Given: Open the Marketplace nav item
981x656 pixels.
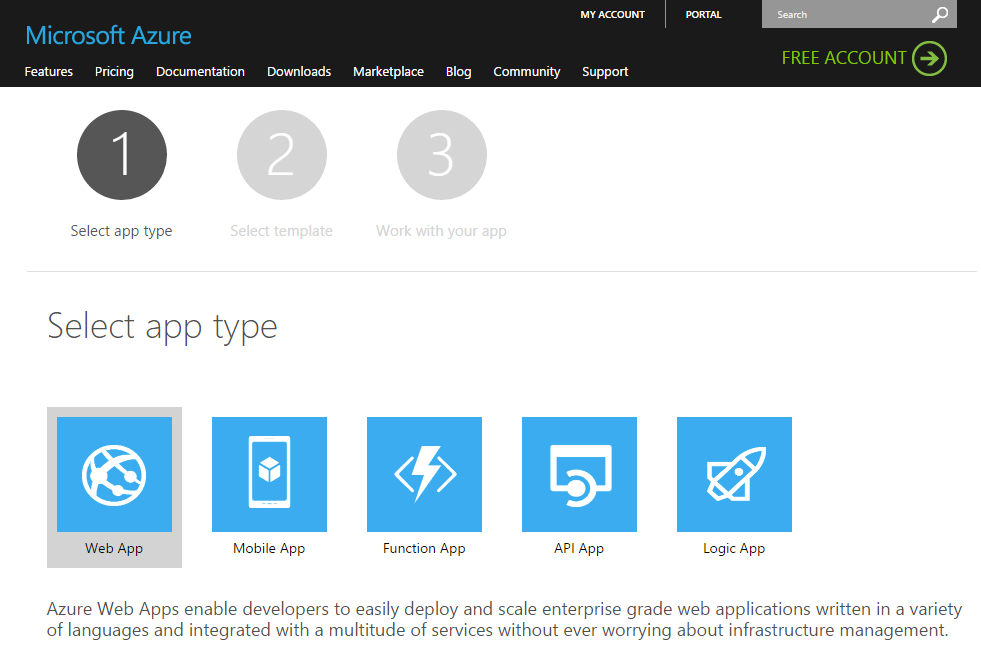Looking at the screenshot, I should tap(389, 72).
